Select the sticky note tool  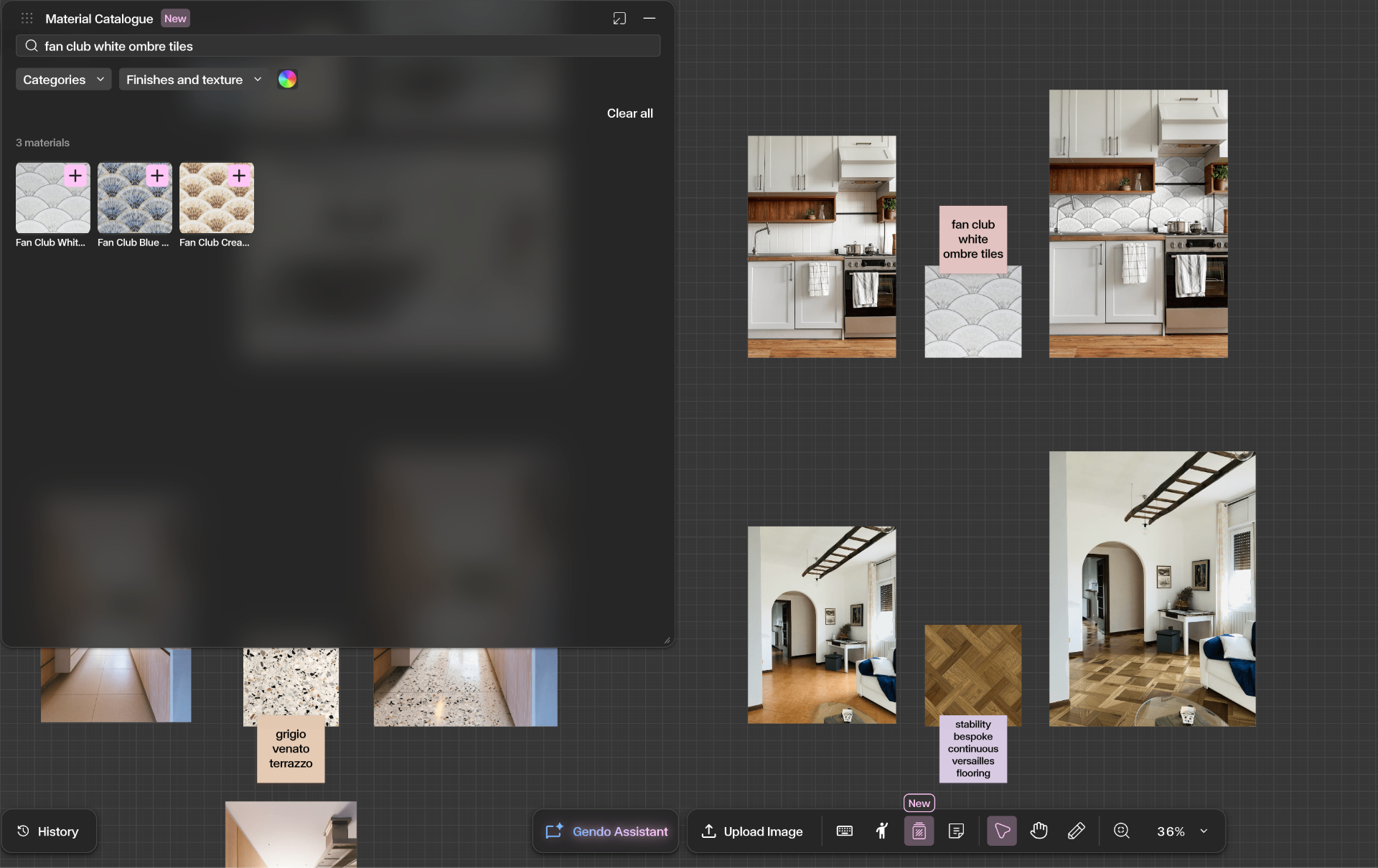pyautogui.click(x=956, y=831)
